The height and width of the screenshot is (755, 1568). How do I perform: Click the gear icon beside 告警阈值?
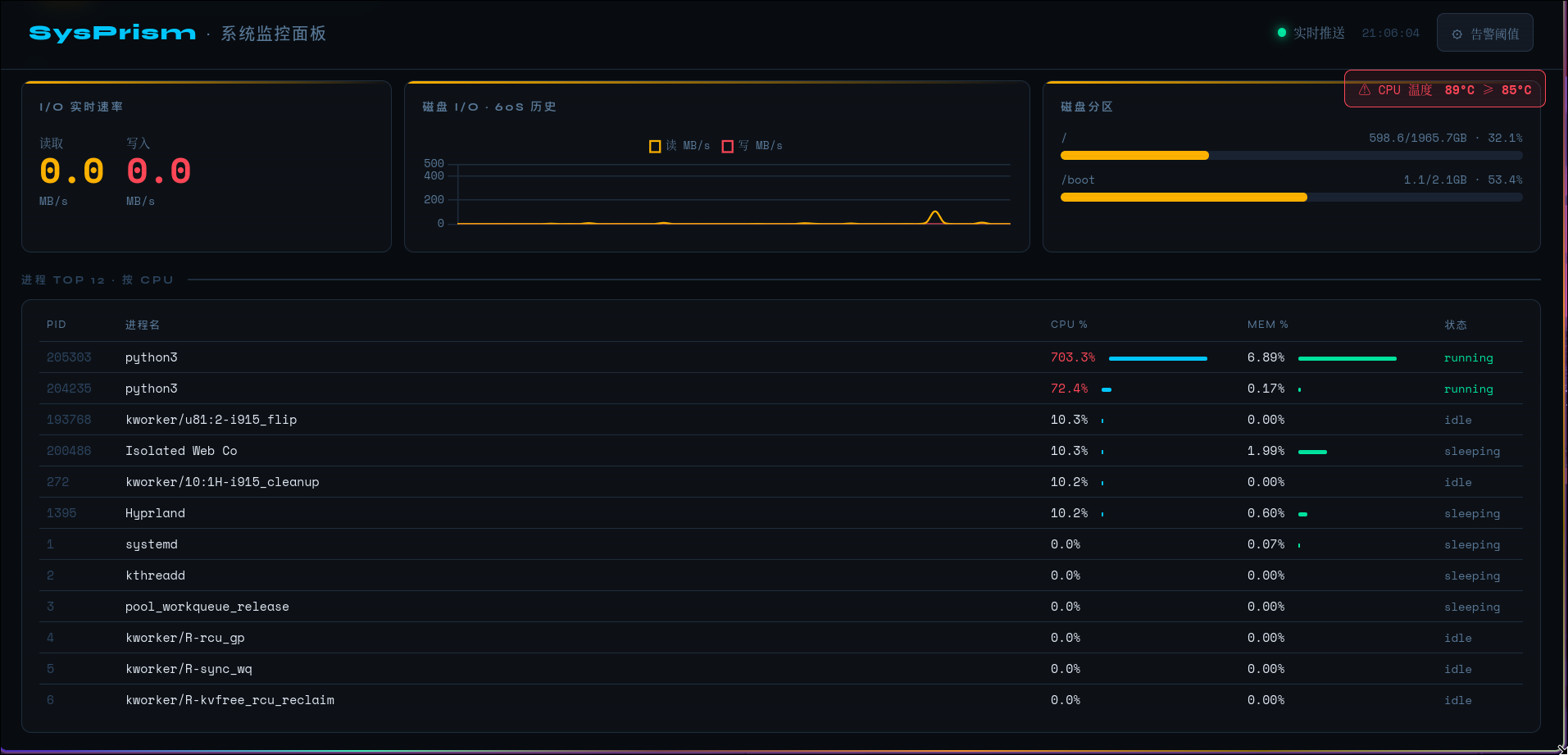point(1457,34)
